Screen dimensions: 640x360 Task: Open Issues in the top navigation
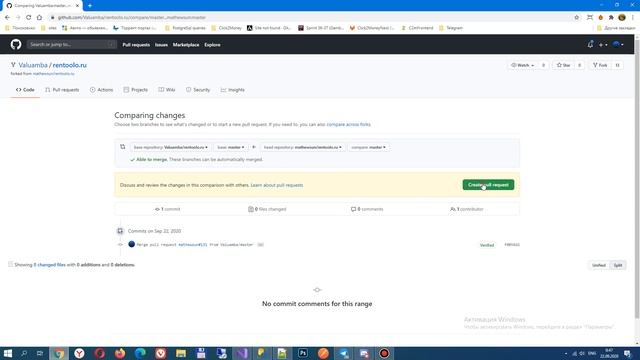161,45
